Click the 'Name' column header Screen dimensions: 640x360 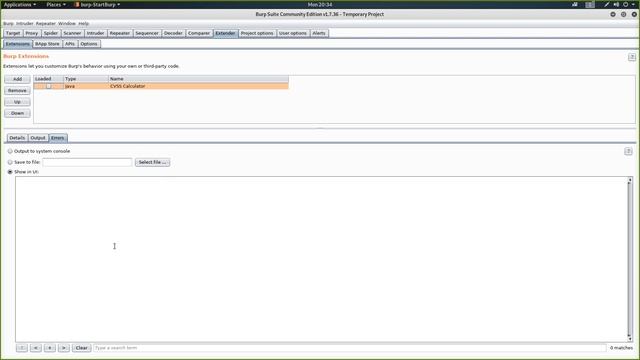[x=198, y=79]
